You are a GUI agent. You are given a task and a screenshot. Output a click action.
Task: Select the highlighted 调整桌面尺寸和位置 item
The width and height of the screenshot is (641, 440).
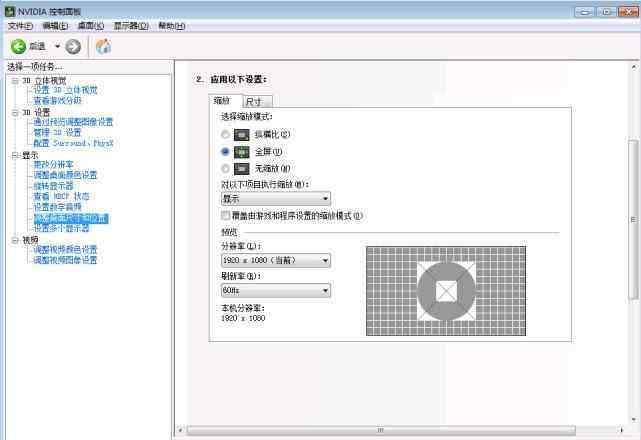coord(71,218)
